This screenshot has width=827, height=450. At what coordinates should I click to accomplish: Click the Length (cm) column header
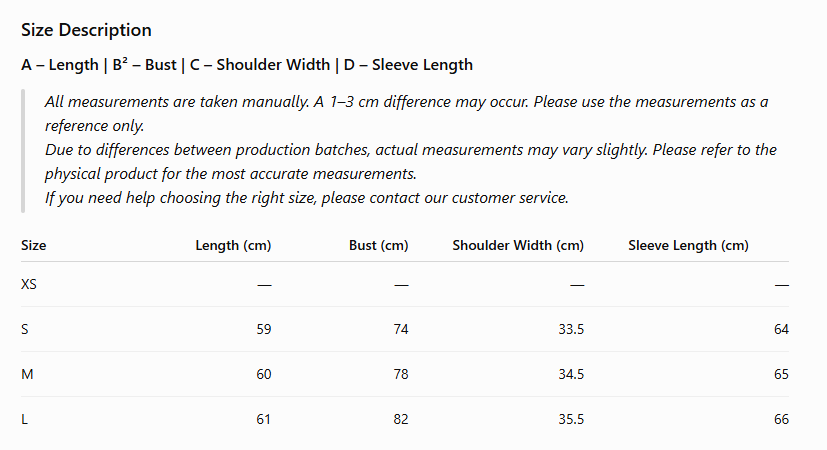233,245
